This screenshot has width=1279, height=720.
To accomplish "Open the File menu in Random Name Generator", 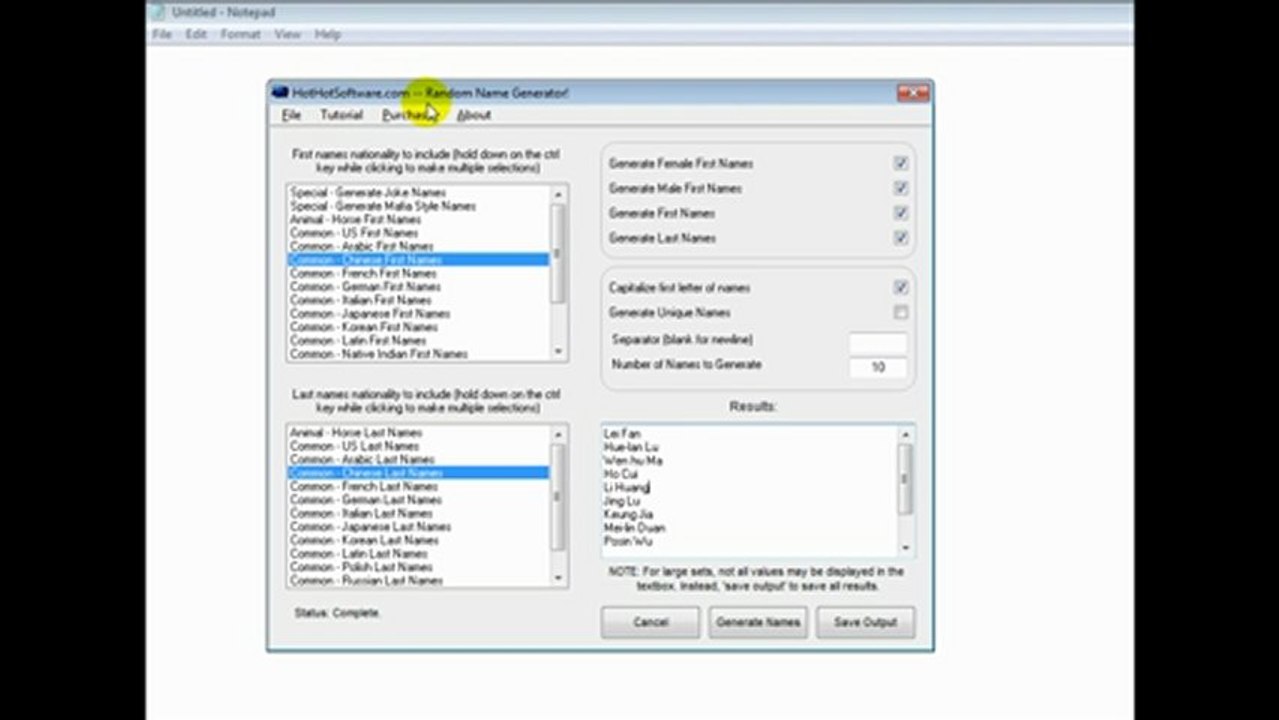I will click(x=291, y=115).
